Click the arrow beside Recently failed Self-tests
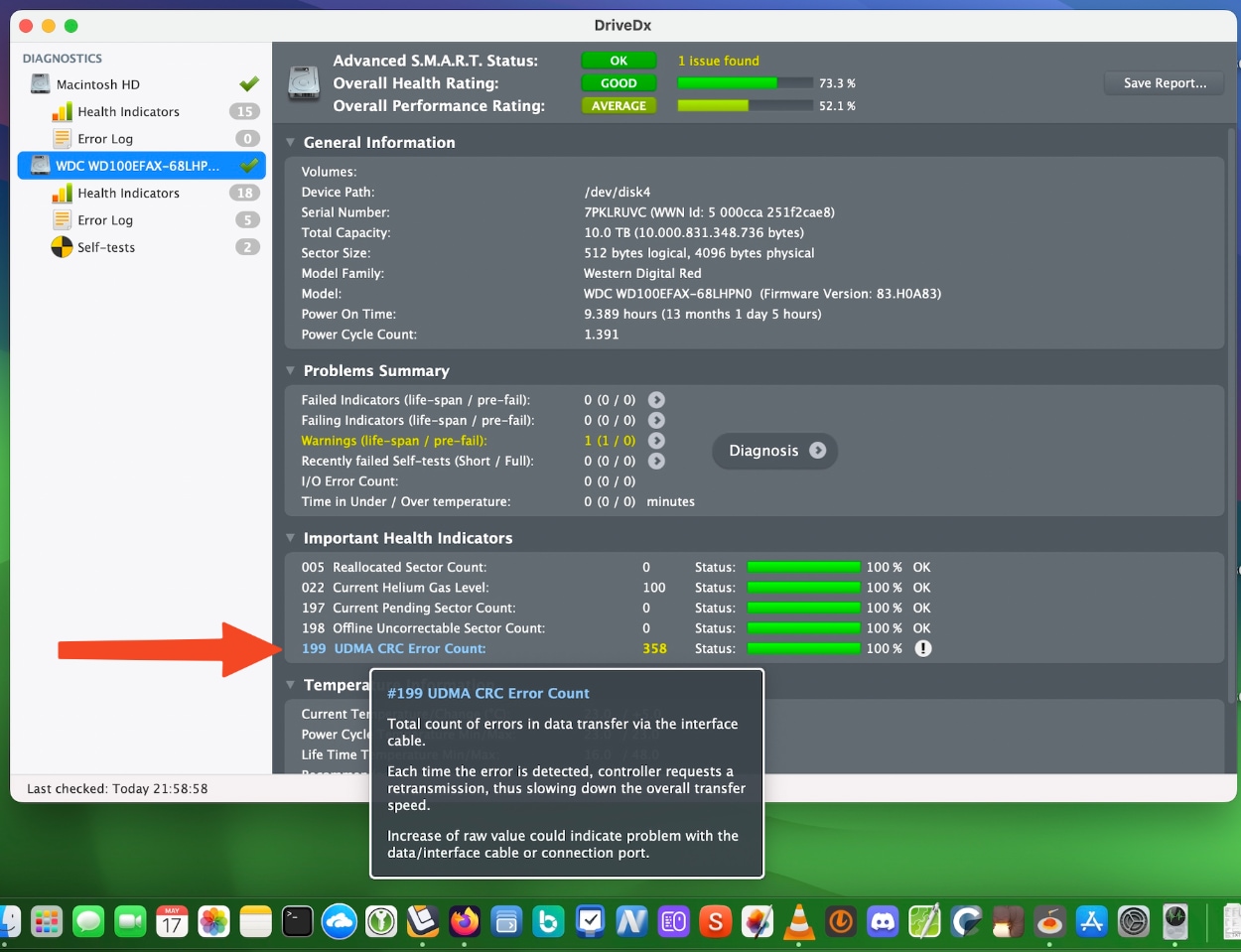 pos(656,461)
